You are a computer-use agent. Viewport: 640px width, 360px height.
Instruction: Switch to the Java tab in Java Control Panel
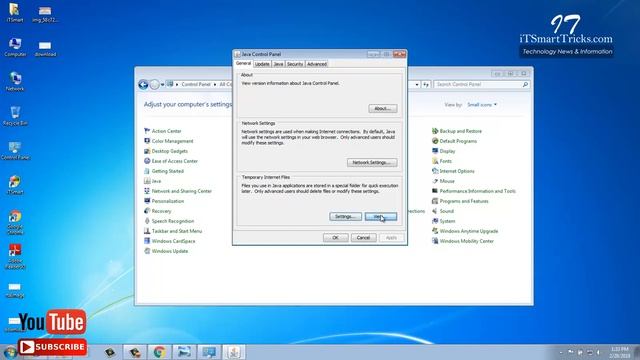(x=278, y=64)
